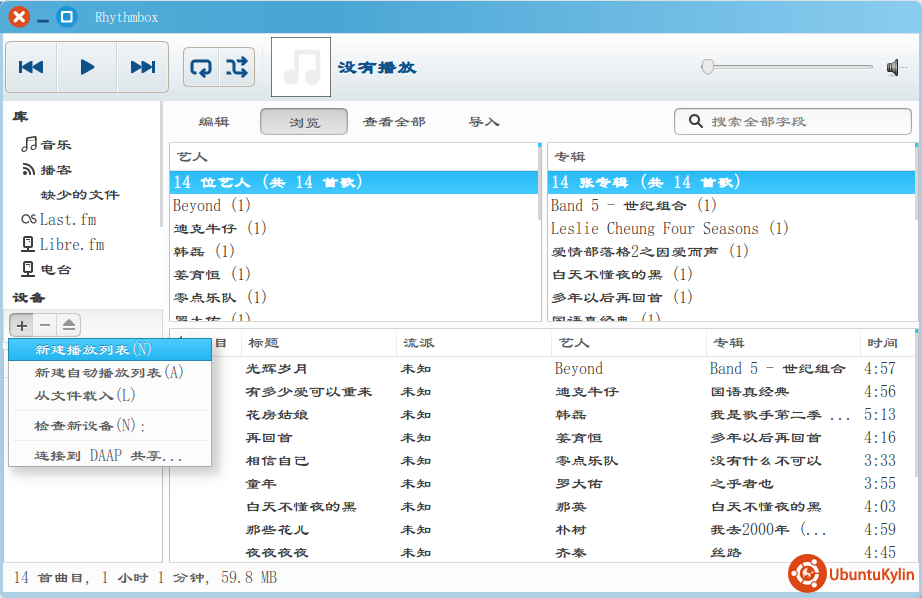This screenshot has width=922, height=598.
Task: Toggle shuffle playback mode
Action: coord(237,67)
